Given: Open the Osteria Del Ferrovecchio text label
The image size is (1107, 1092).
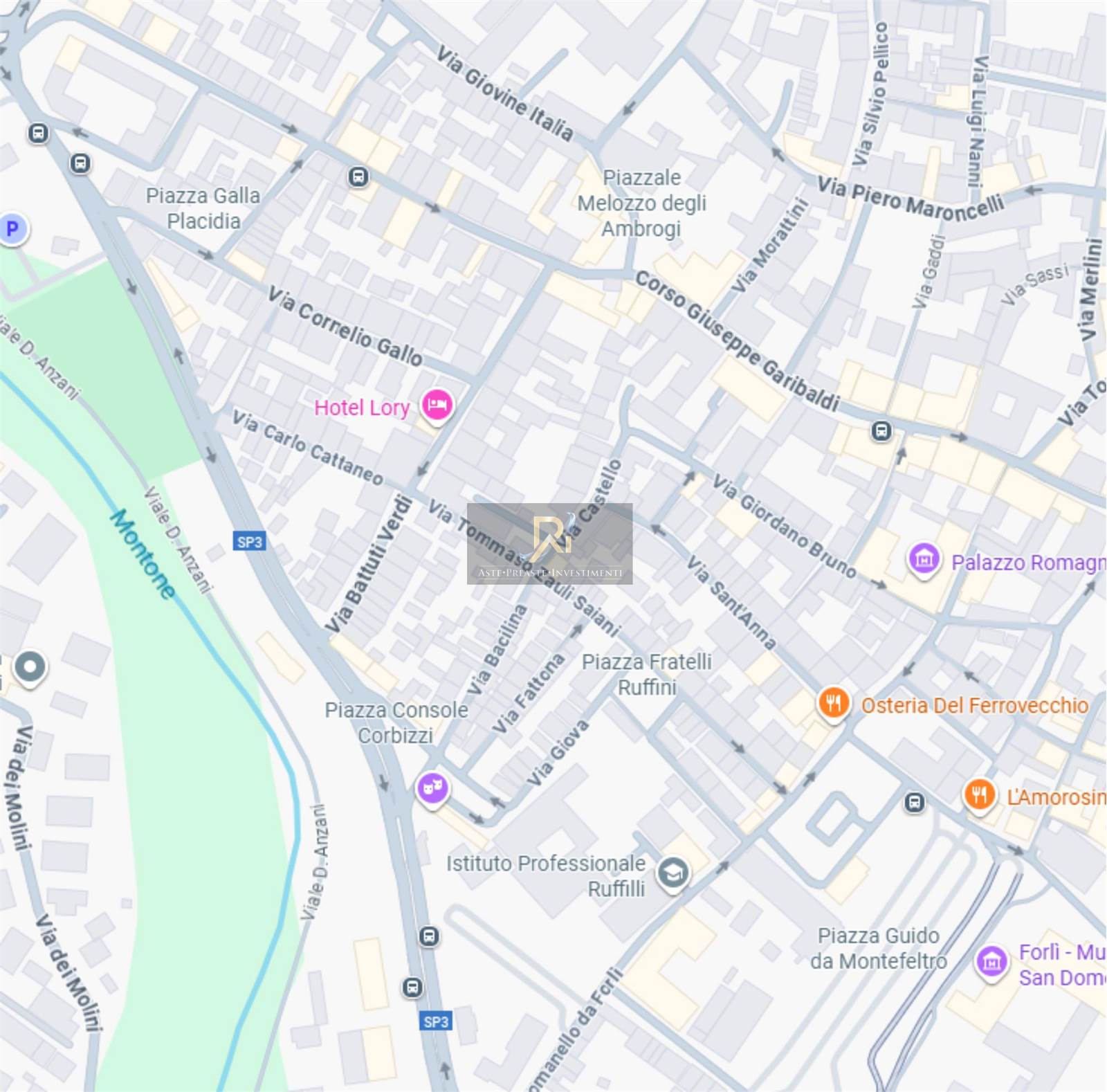Looking at the screenshot, I should [974, 705].
